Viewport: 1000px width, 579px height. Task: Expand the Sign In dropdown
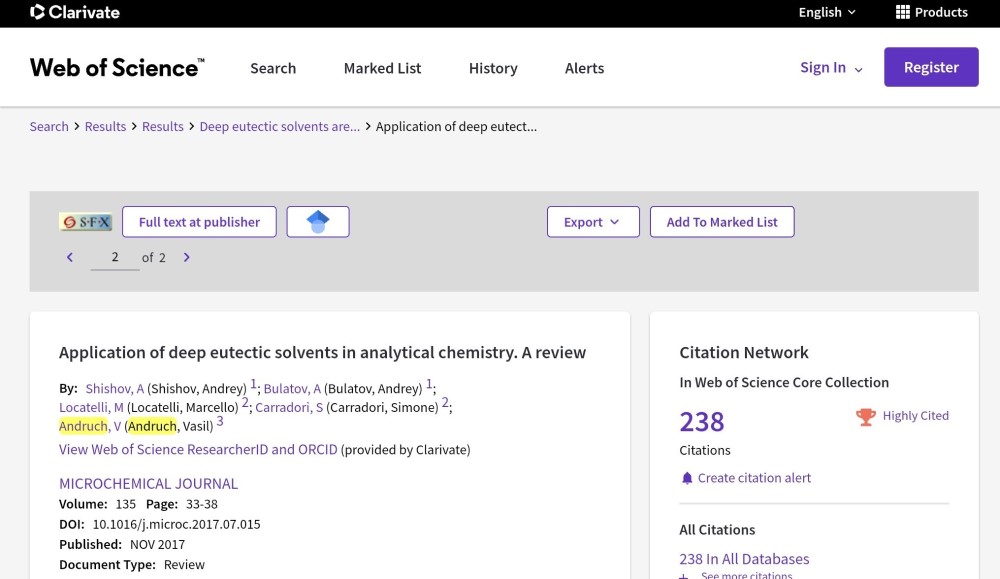(832, 68)
